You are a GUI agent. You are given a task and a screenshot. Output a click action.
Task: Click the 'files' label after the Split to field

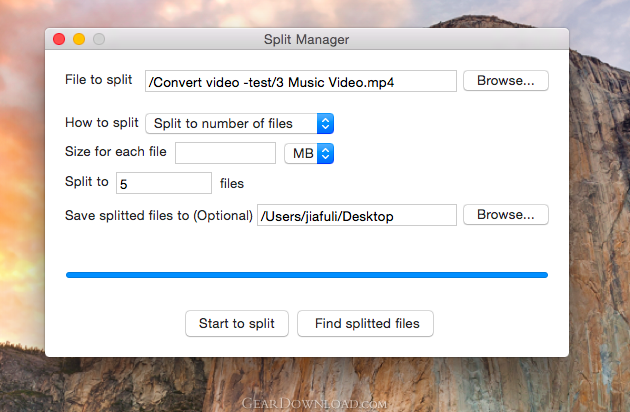[232, 184]
